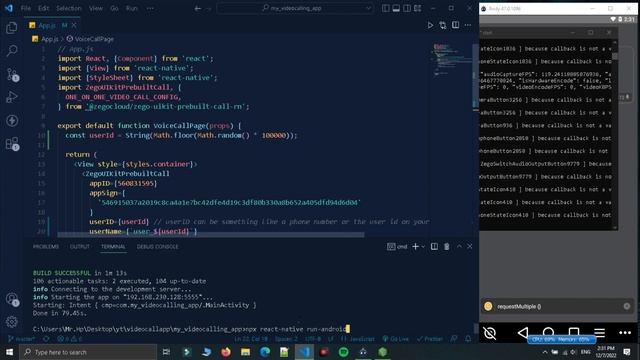Image resolution: width=640 pixels, height=360 pixels.
Task: Switch to the PROBLEMS tab
Action: [x=46, y=247]
